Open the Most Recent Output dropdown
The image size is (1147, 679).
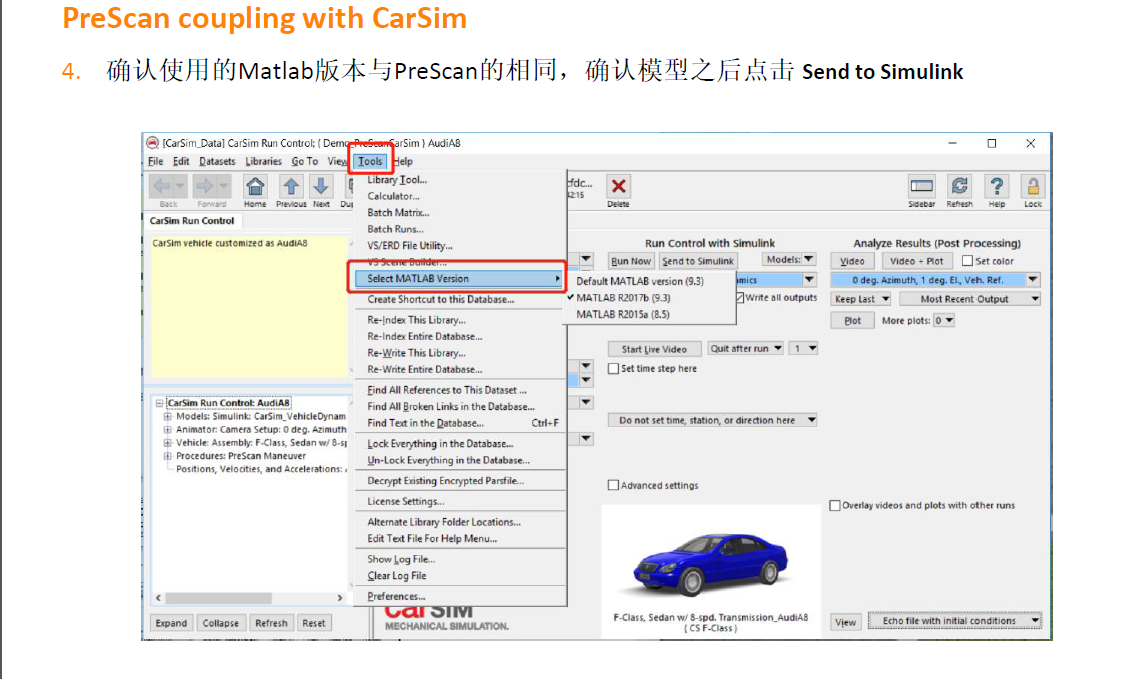point(969,297)
